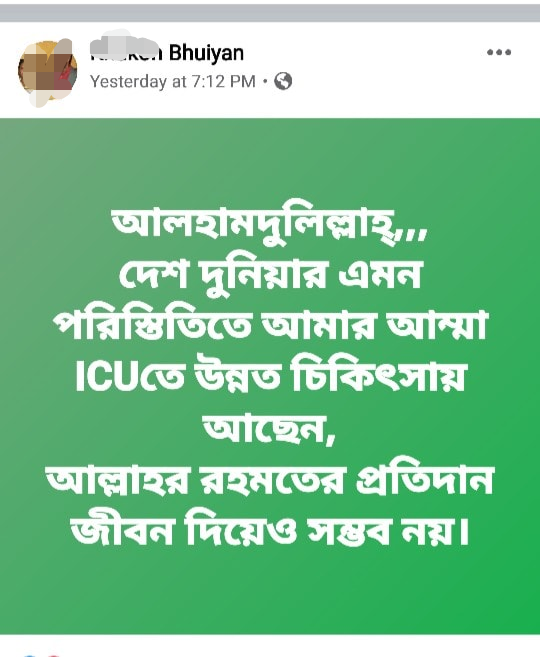Screen dimensions: 540x657
Task: Click the text পরিস্থিতিতে in the post
Action: [152, 326]
